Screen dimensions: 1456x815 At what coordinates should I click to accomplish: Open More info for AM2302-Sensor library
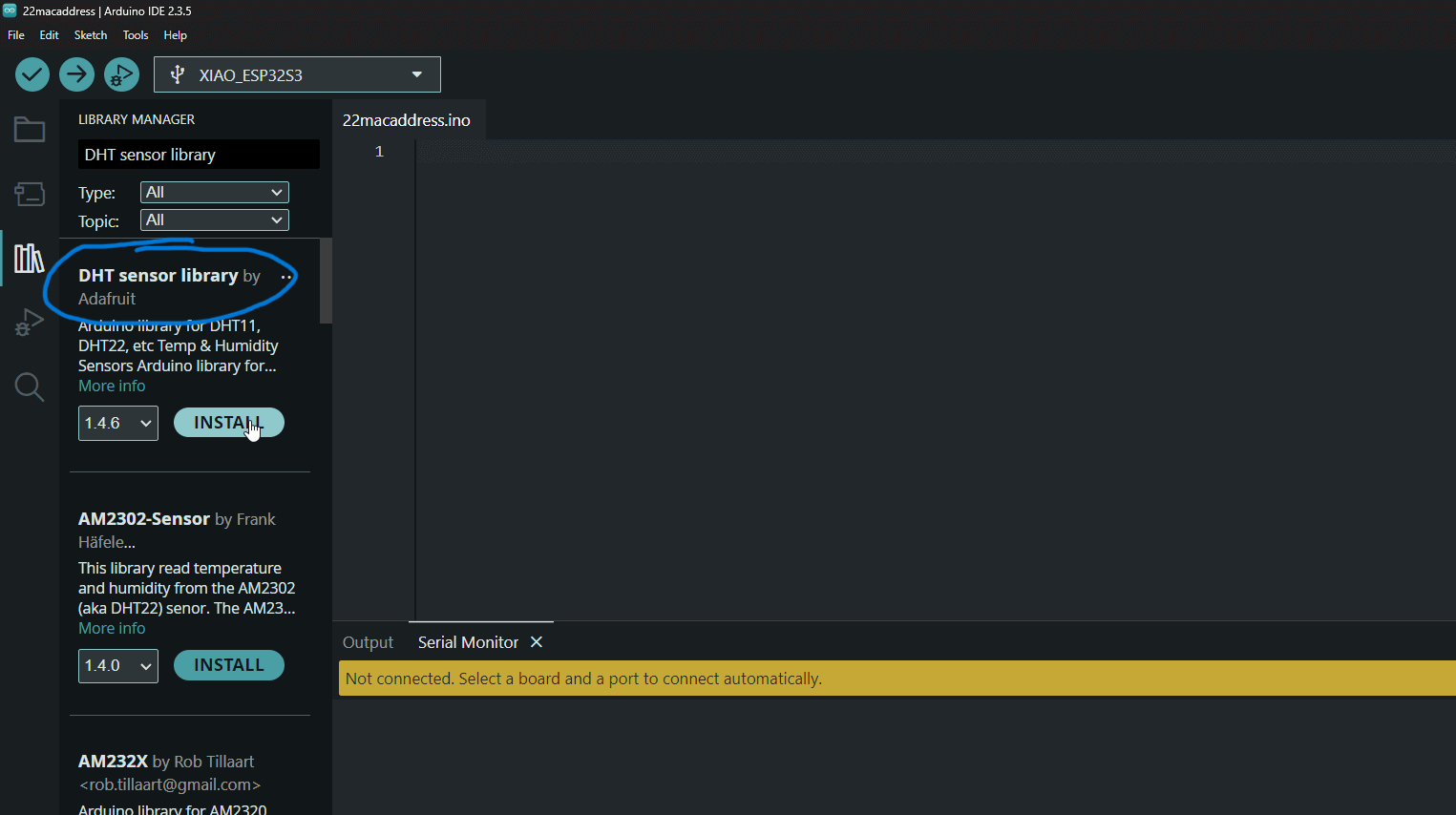point(112,628)
